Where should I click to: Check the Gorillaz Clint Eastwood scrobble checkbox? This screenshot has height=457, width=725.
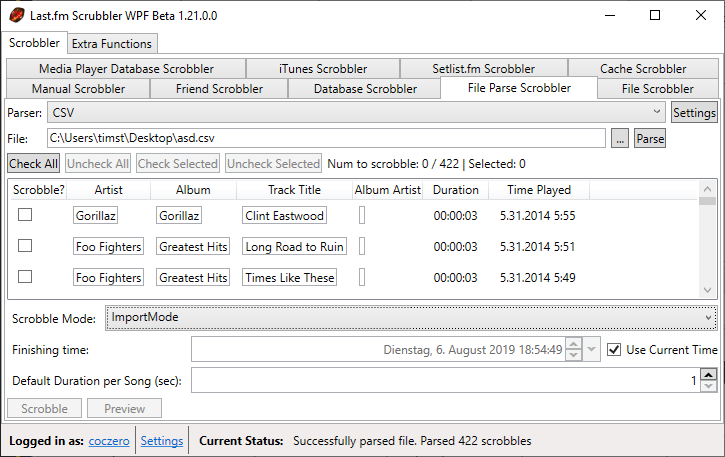click(x=26, y=215)
